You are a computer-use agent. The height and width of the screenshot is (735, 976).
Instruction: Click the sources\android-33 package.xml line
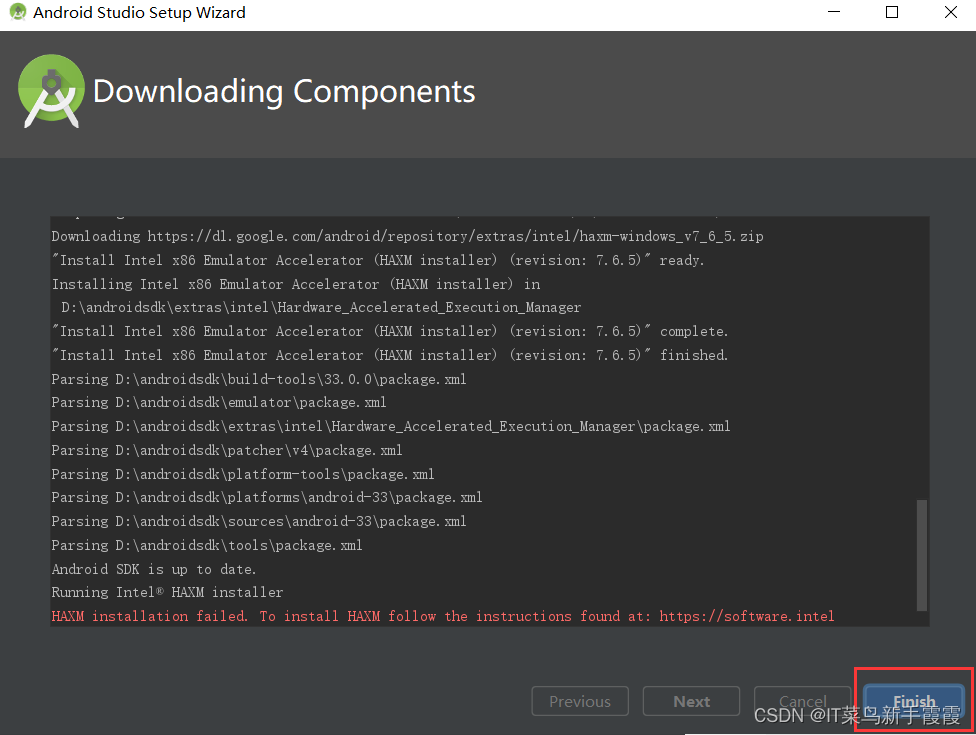point(258,521)
